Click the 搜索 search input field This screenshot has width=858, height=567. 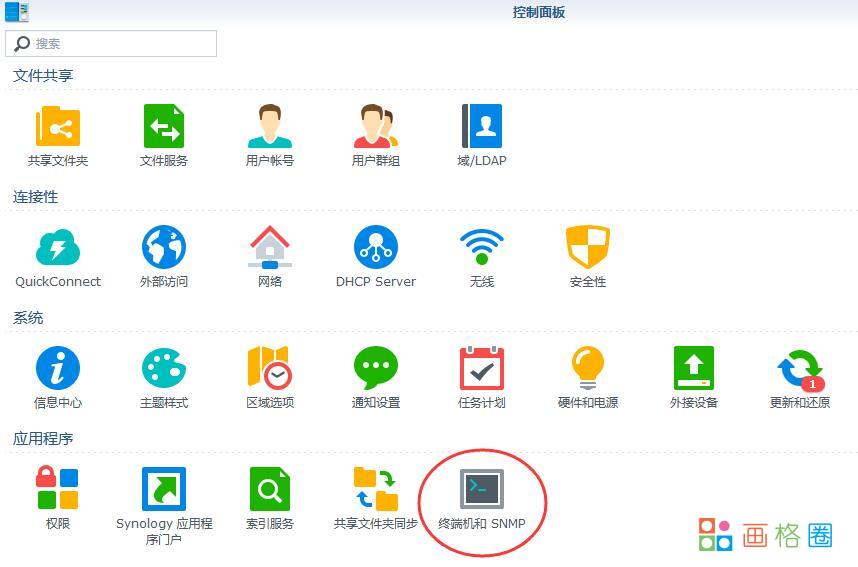[x=111, y=44]
